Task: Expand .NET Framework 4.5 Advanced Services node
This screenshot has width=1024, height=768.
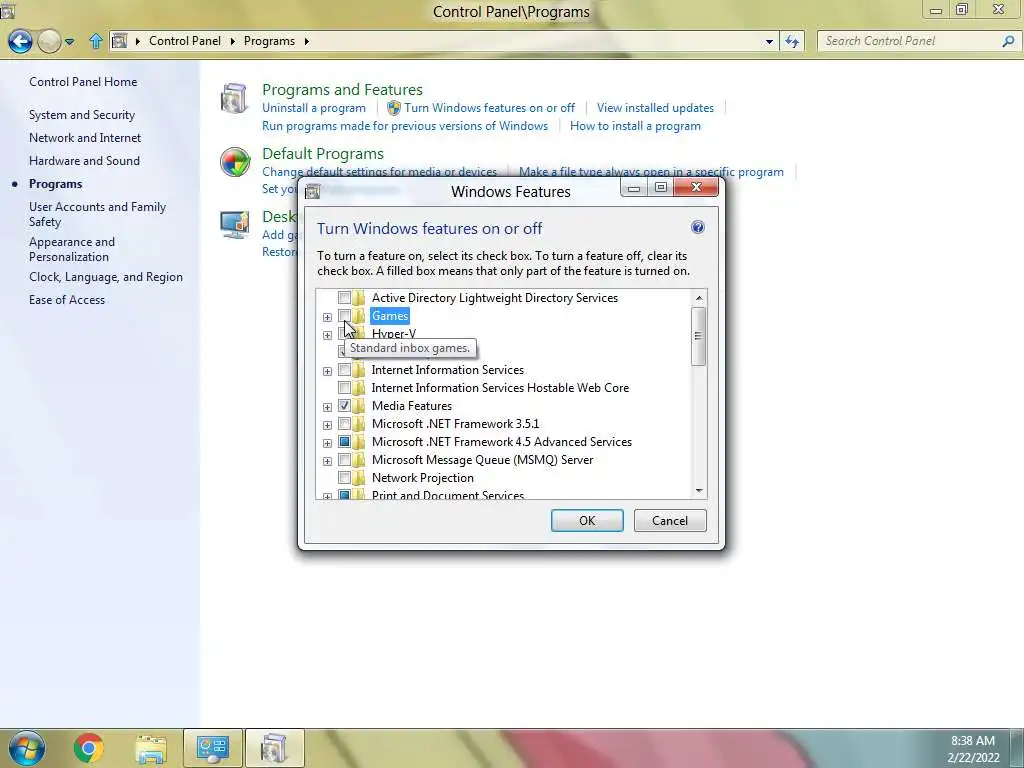Action: pos(327,443)
